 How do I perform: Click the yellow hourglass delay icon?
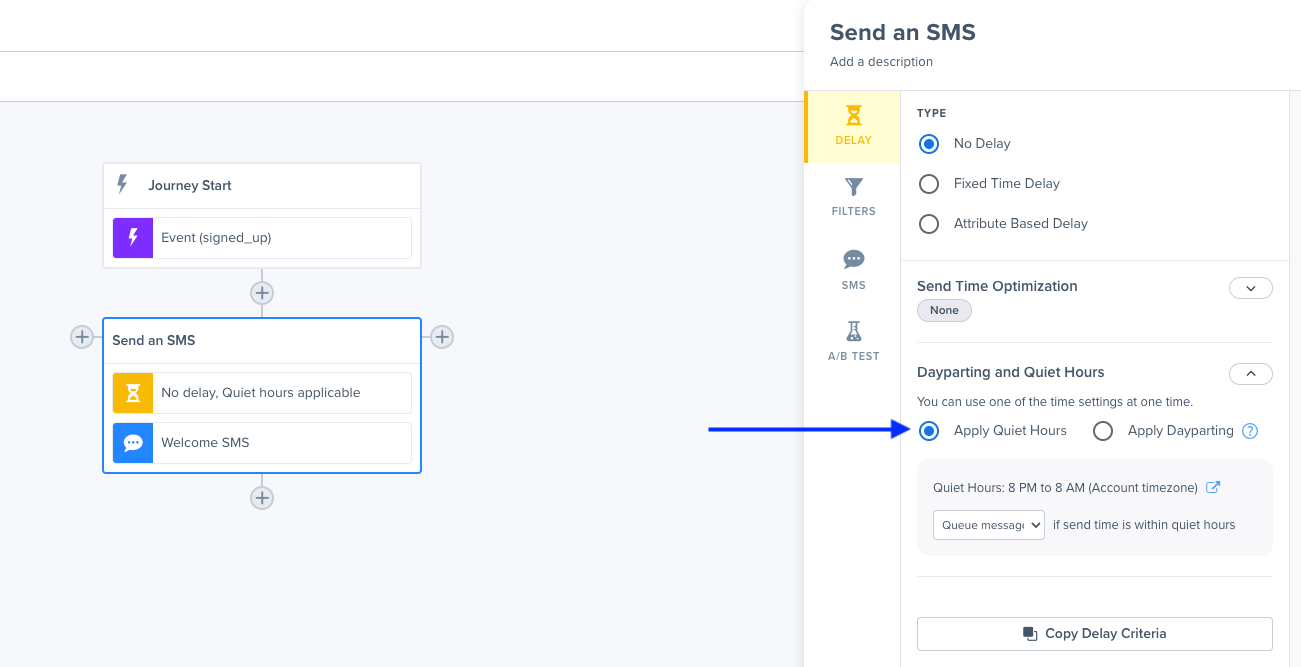133,393
